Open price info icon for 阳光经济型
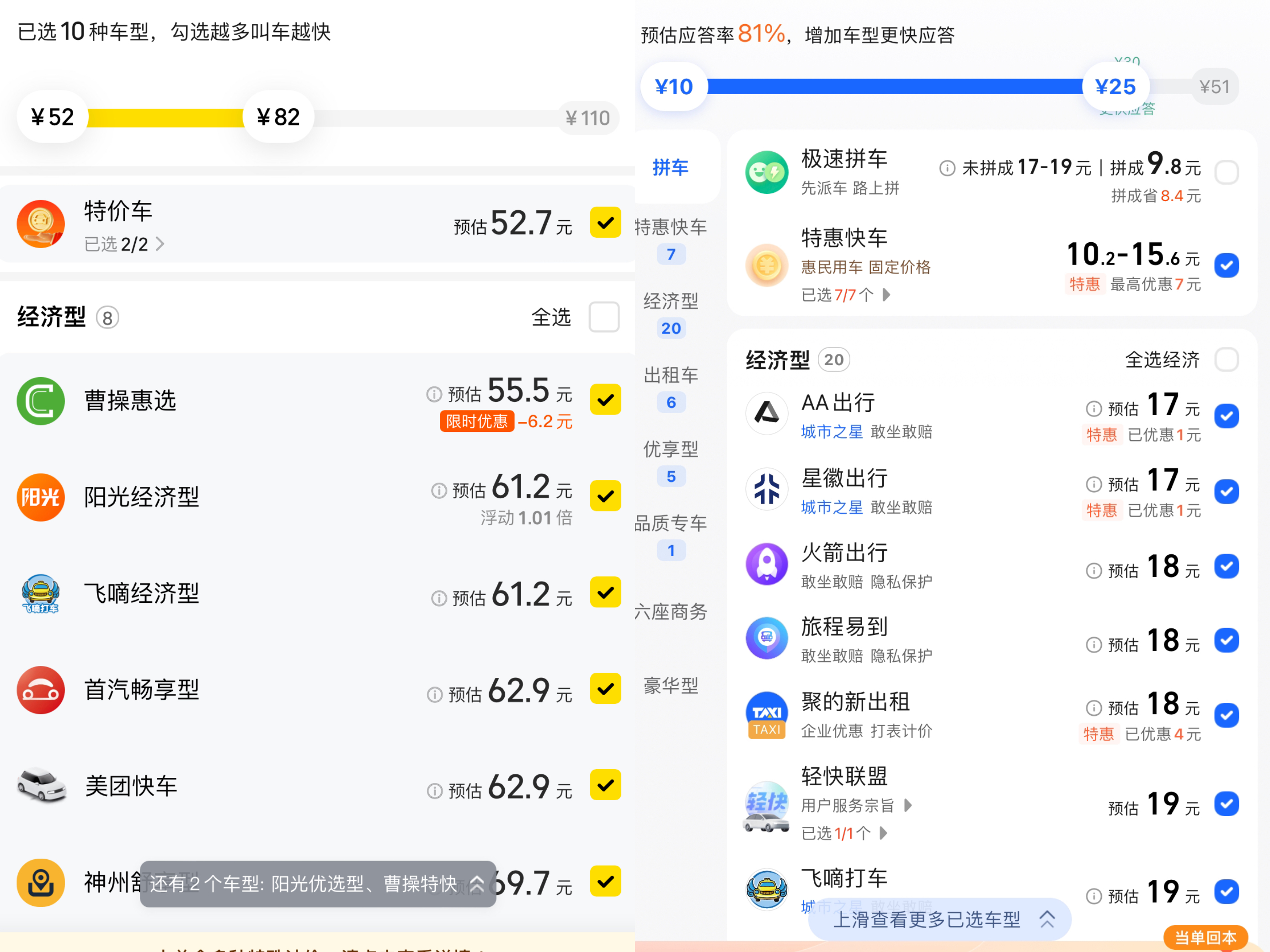This screenshot has width=1270, height=952. (x=438, y=491)
